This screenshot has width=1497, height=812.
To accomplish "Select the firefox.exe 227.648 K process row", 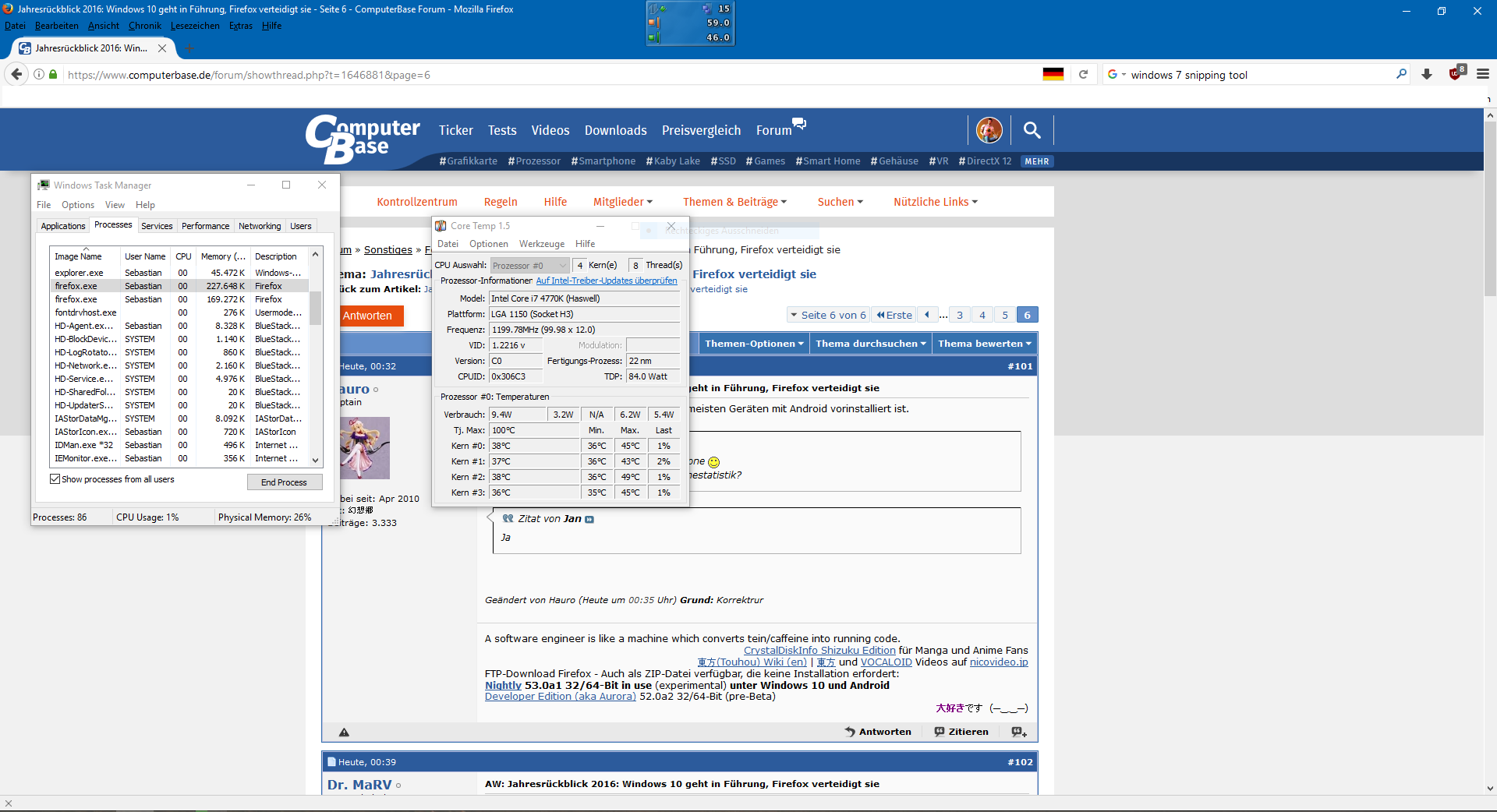I will click(x=179, y=286).
